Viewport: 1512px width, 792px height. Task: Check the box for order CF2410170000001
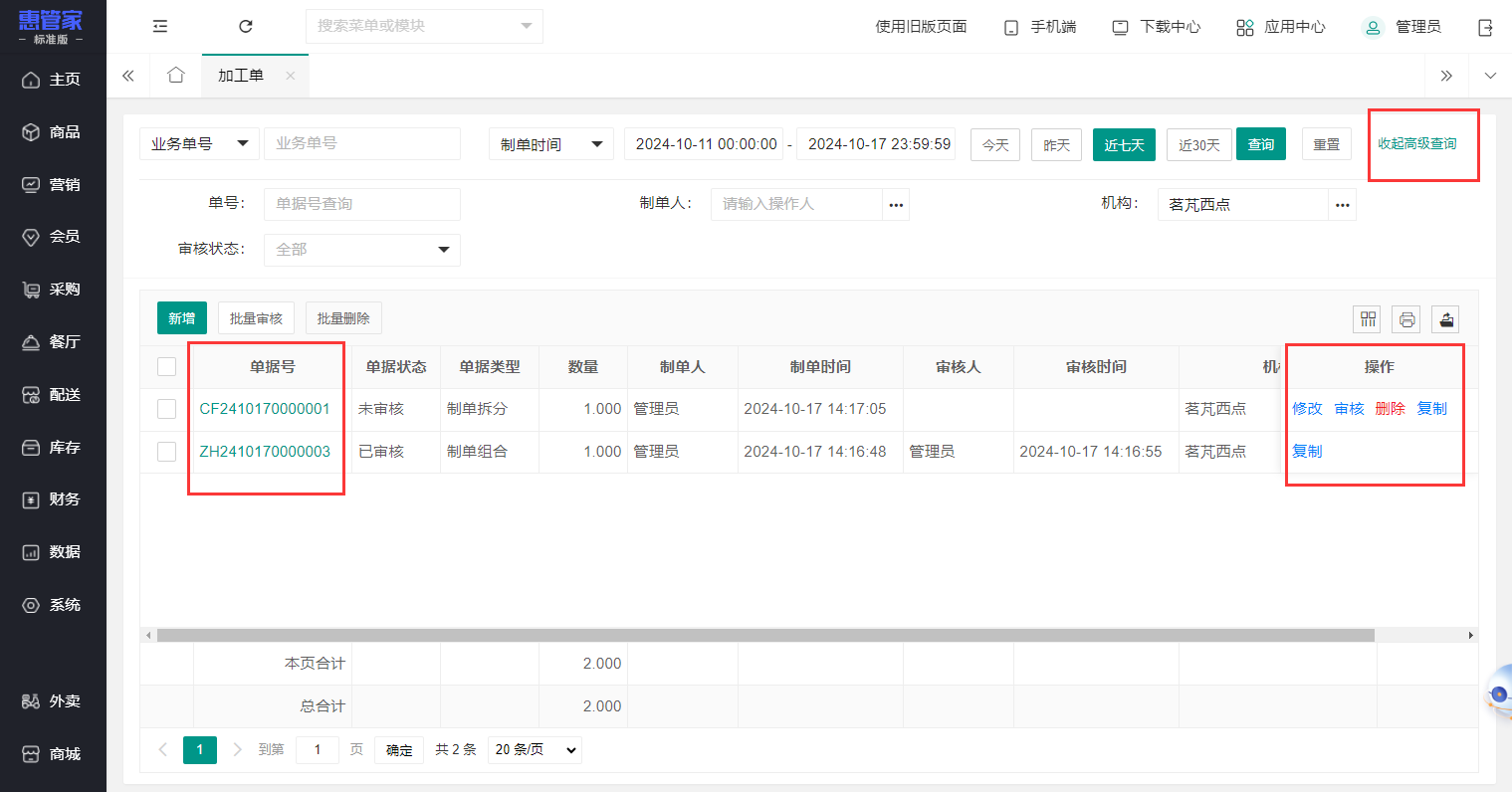point(166,409)
